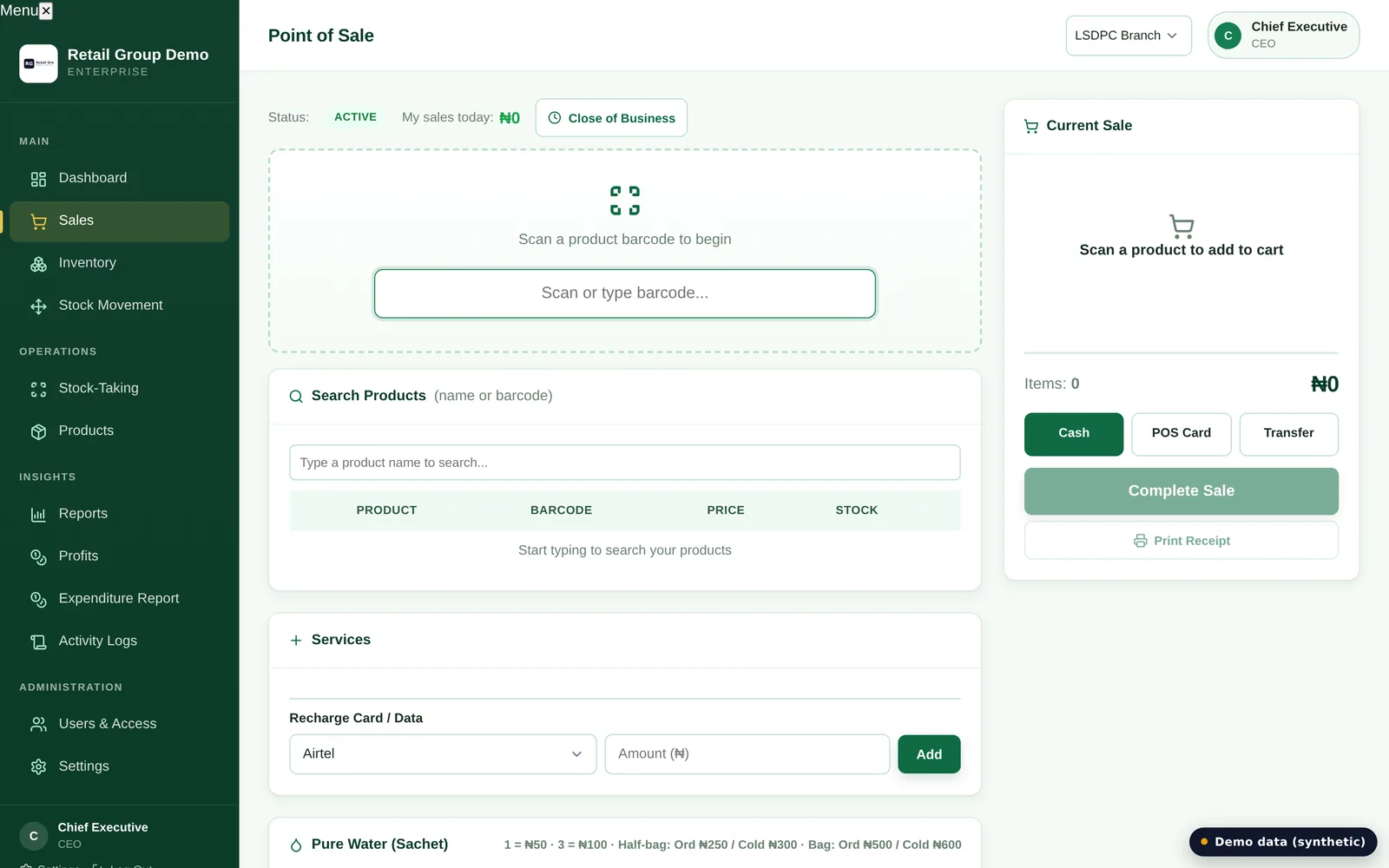Click the Search Products magnifier icon
This screenshot has width=1389, height=868.
tap(296, 397)
